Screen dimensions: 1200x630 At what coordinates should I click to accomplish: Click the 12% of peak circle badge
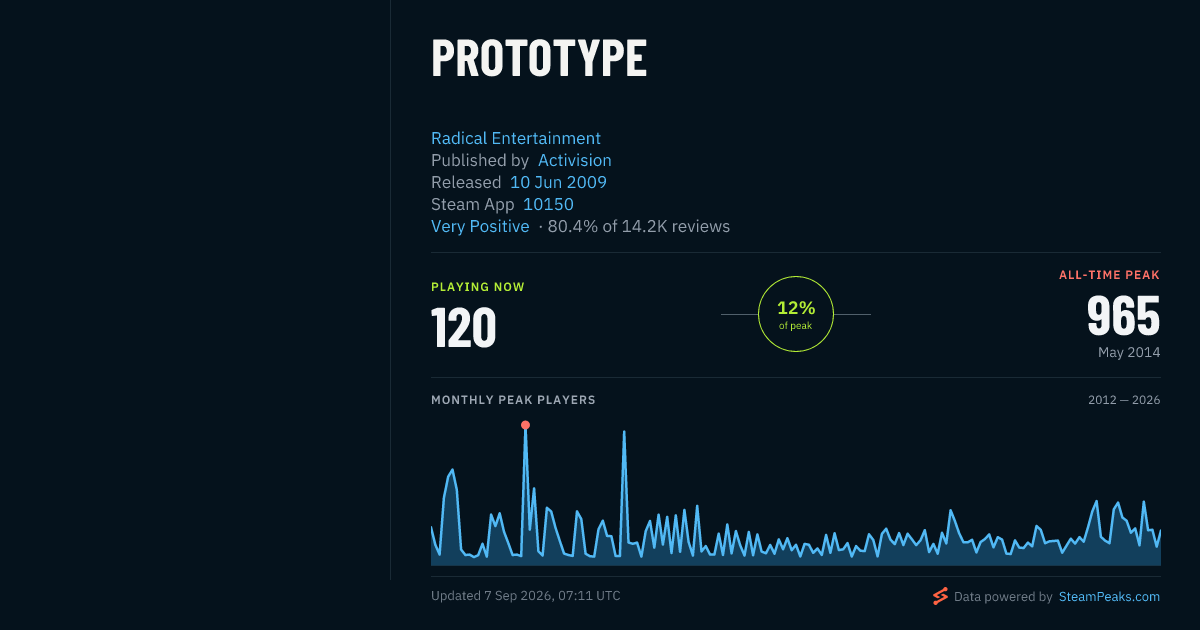pos(796,314)
